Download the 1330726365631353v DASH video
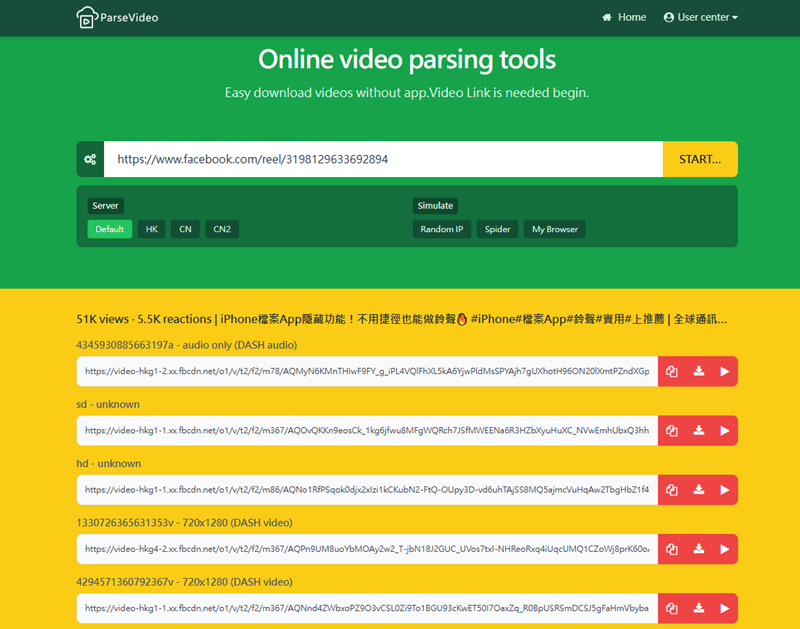This screenshot has height=629, width=800. [698, 549]
